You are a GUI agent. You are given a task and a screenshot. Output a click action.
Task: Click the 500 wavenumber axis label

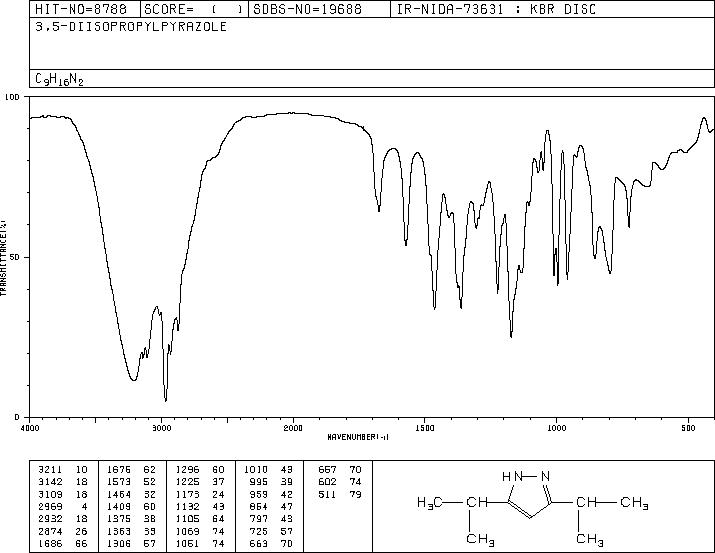689,428
